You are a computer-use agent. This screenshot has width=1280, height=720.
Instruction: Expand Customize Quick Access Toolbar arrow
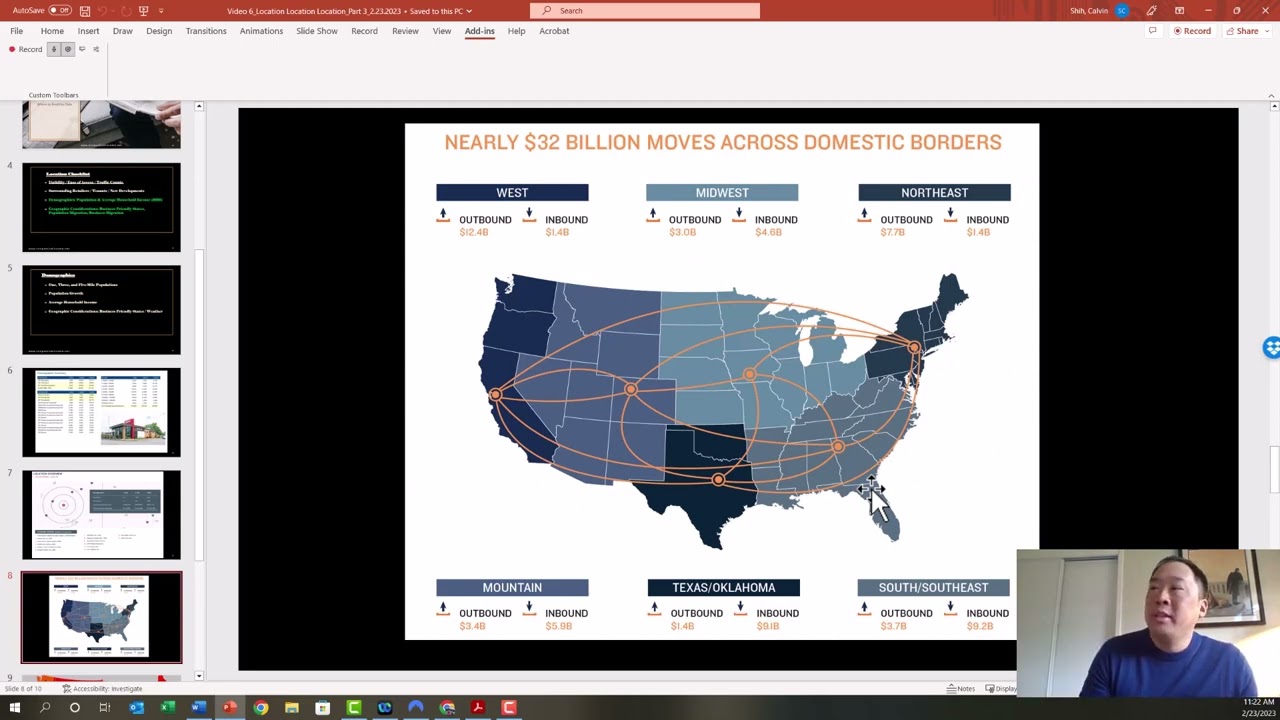[x=161, y=11]
